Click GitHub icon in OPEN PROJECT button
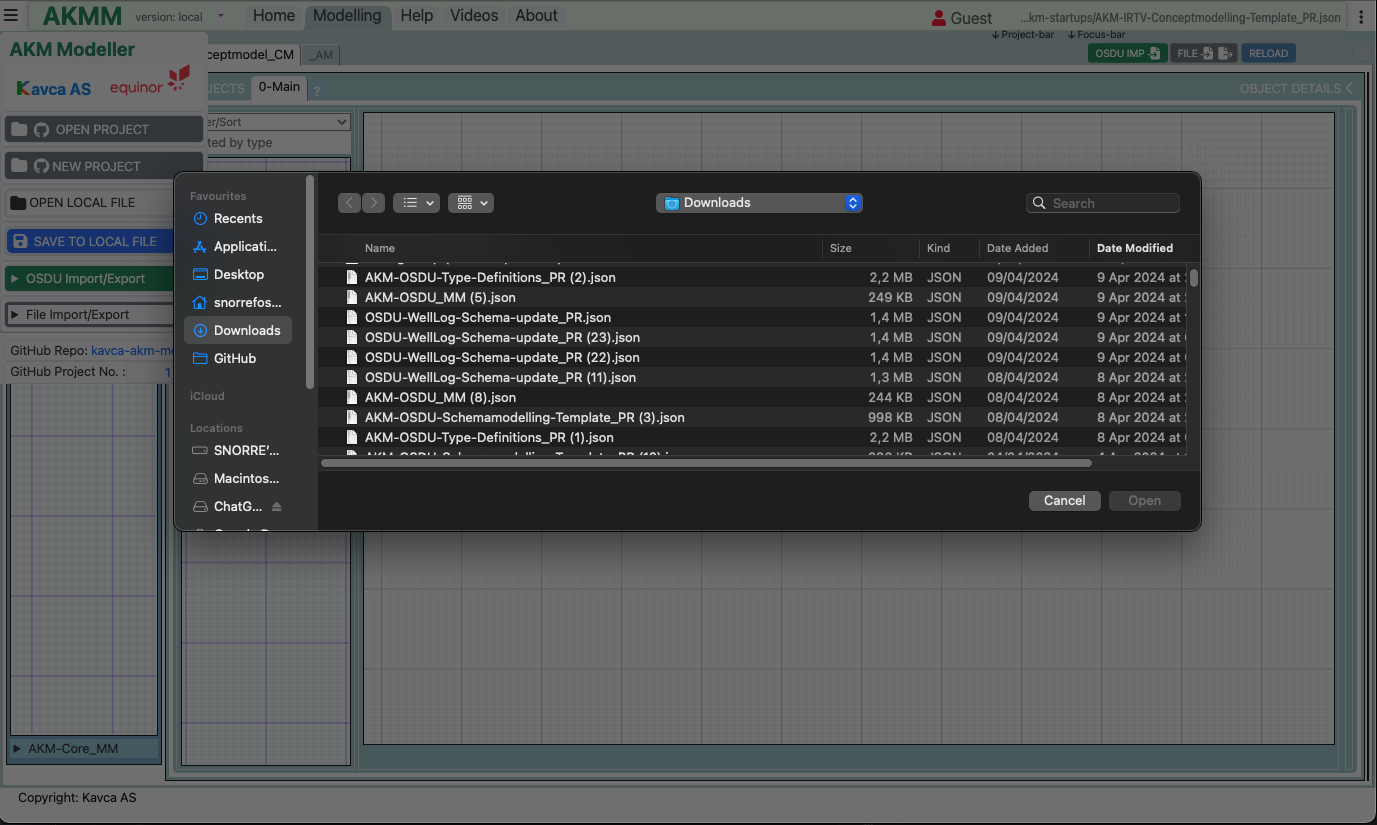The image size is (1377, 825). tap(41, 129)
